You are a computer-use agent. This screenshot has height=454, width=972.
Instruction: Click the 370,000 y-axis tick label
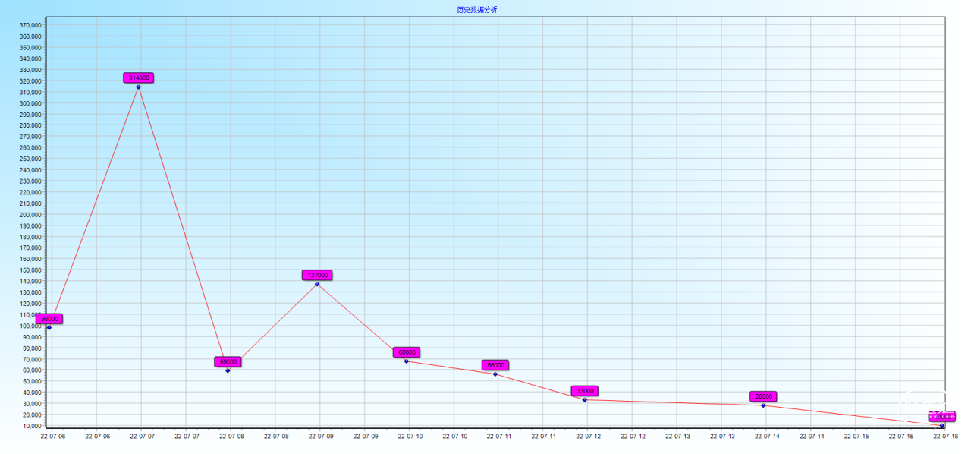pyautogui.click(x=29, y=25)
